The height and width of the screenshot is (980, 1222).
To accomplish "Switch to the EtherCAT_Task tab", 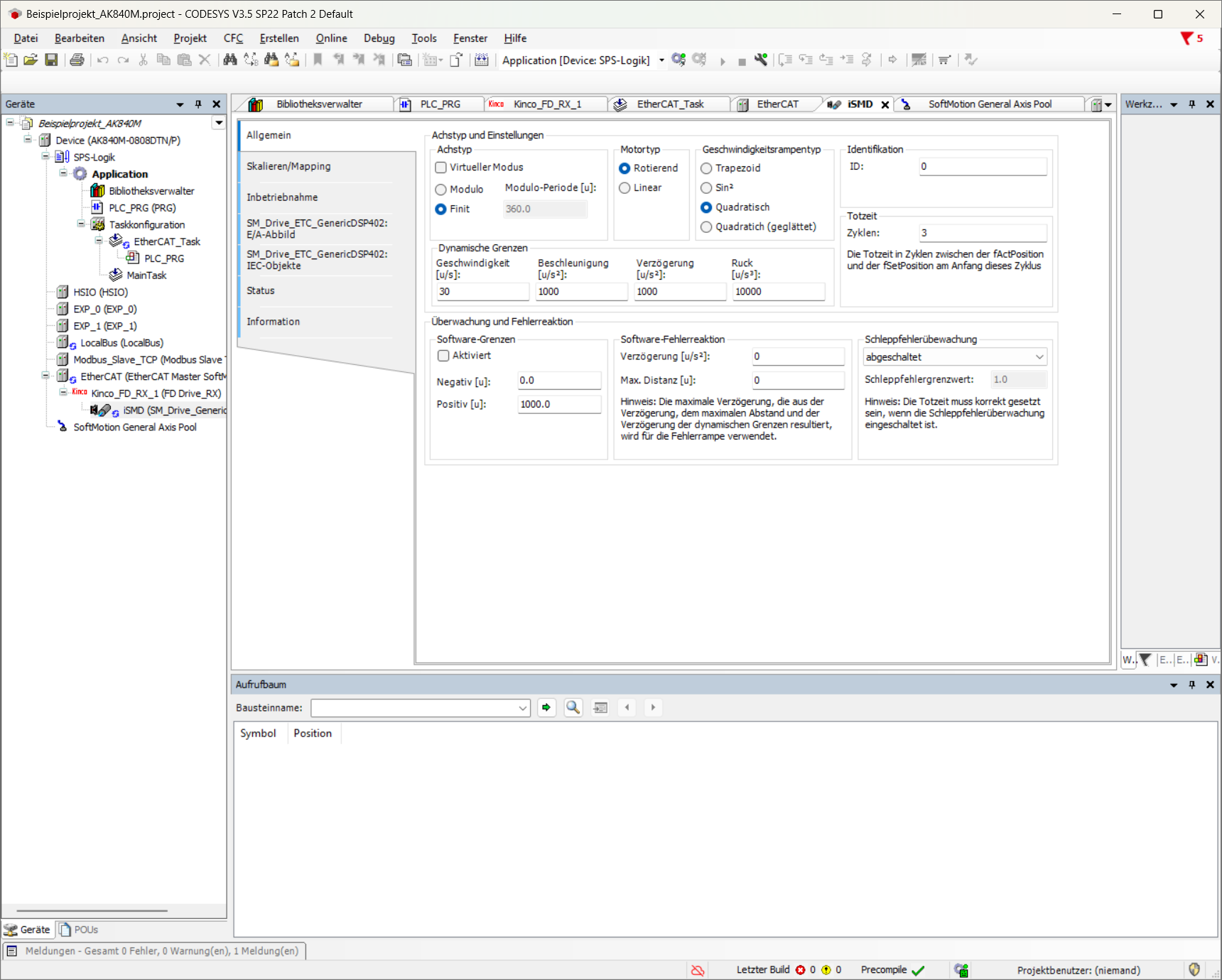I will coord(670,104).
